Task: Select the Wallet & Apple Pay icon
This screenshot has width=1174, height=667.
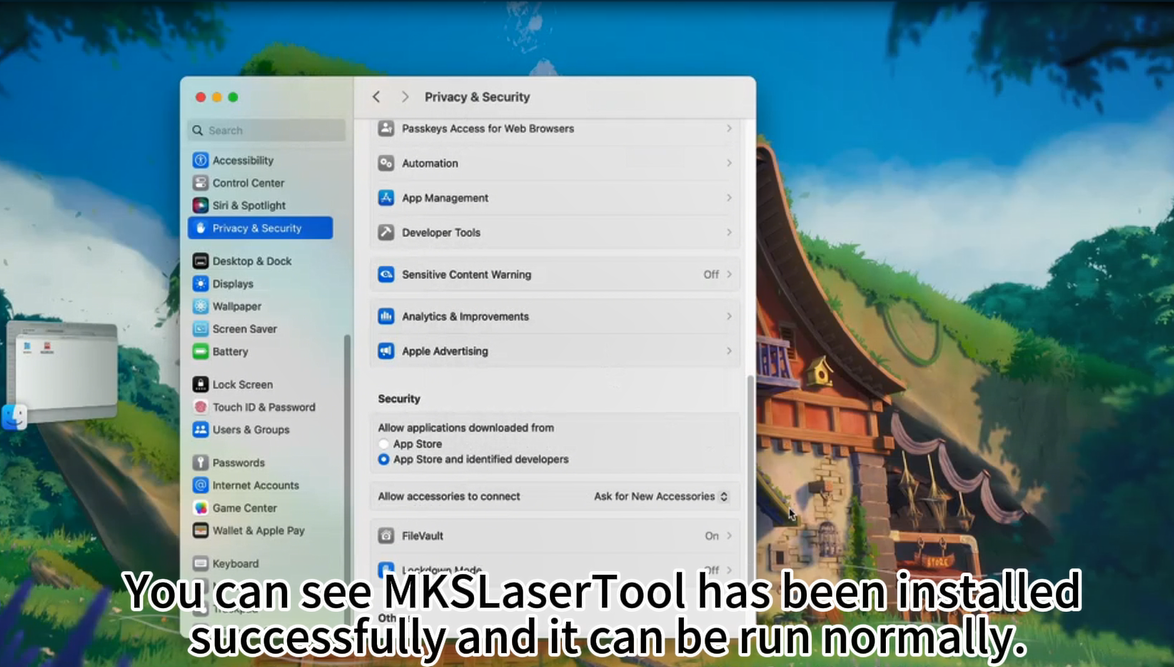Action: click(200, 531)
